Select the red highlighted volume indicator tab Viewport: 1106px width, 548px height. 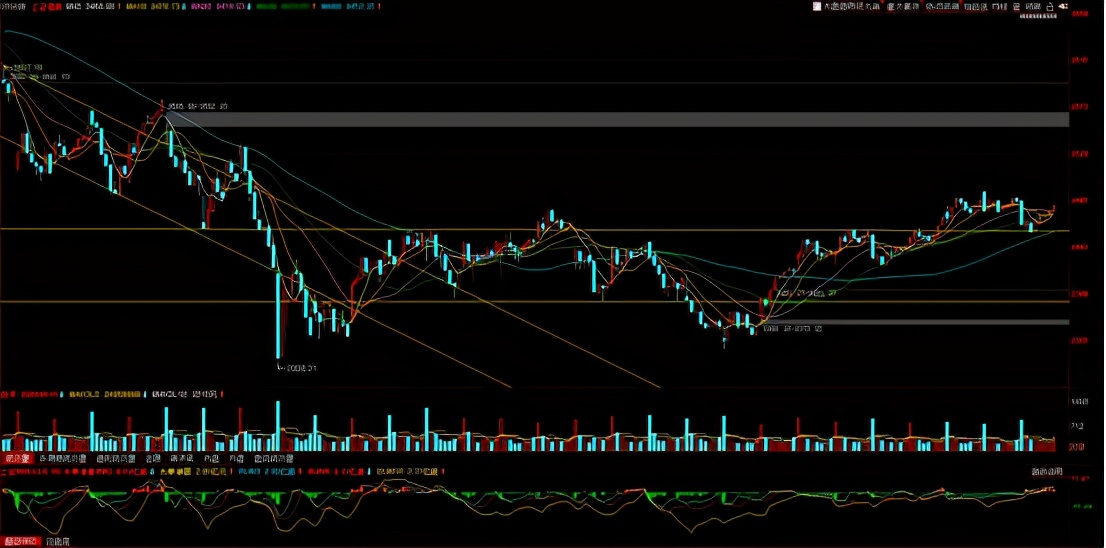16,459
